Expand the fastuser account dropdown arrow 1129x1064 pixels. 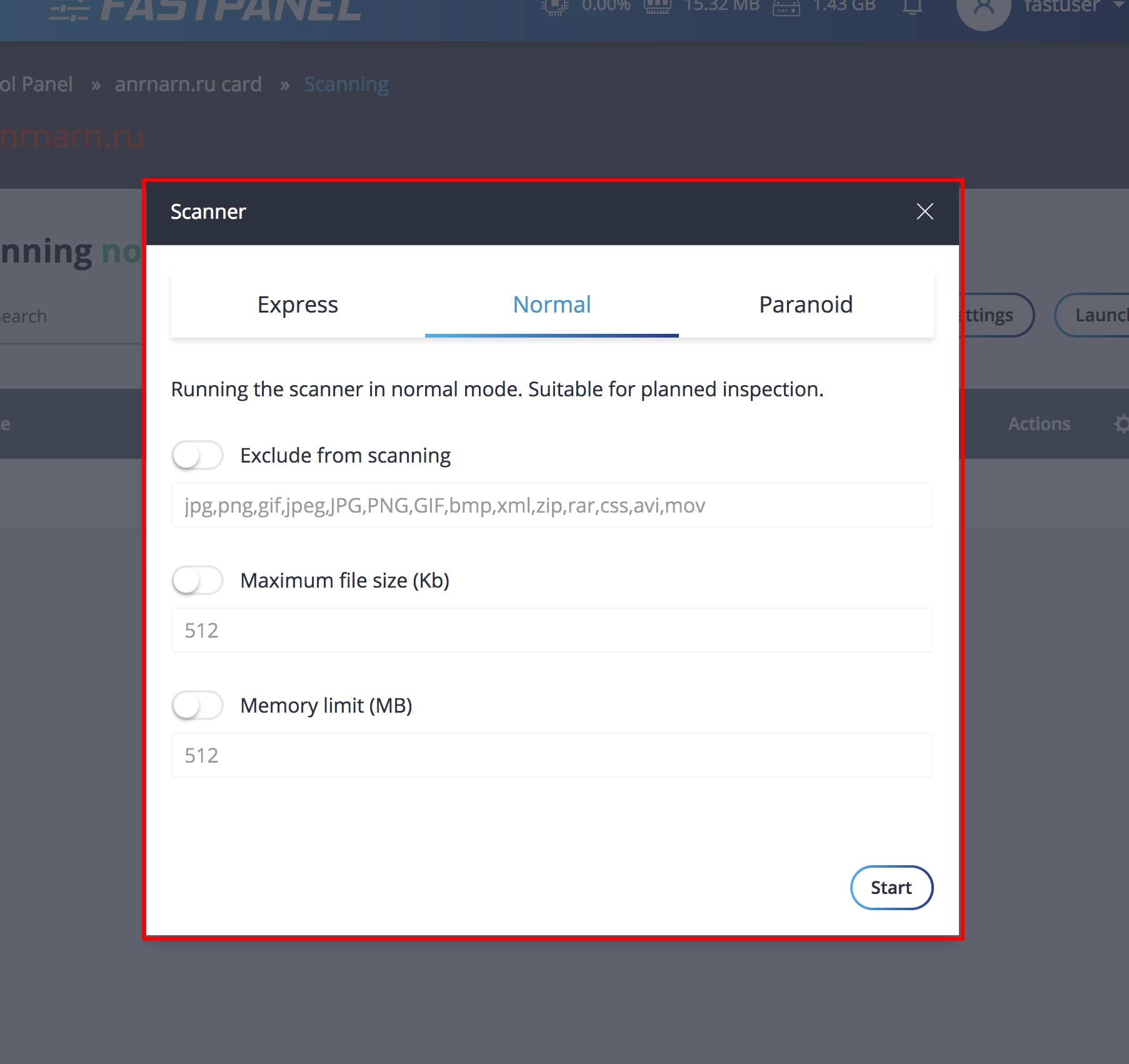pyautogui.click(x=1119, y=5)
